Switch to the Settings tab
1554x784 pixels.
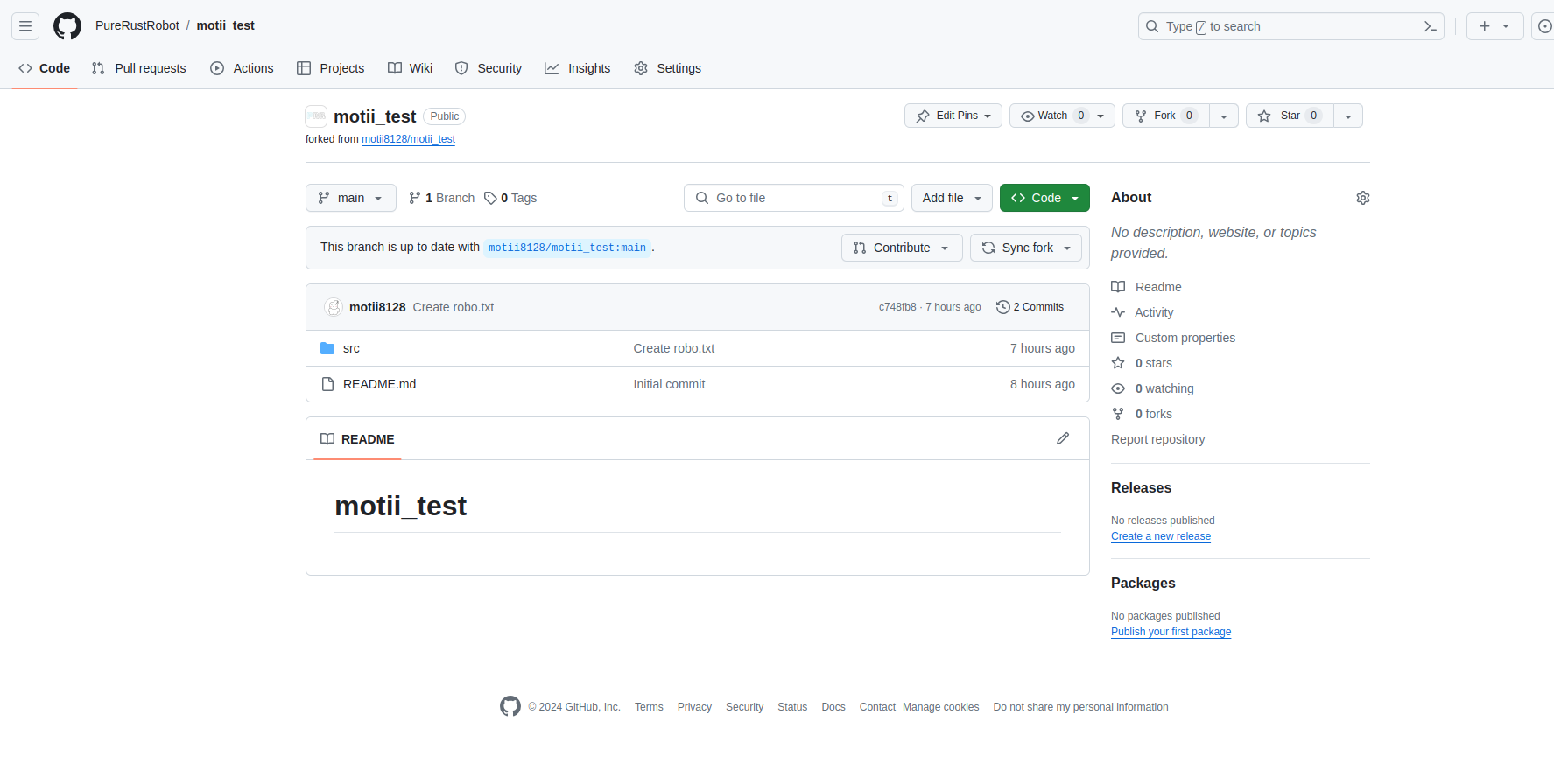[667, 68]
